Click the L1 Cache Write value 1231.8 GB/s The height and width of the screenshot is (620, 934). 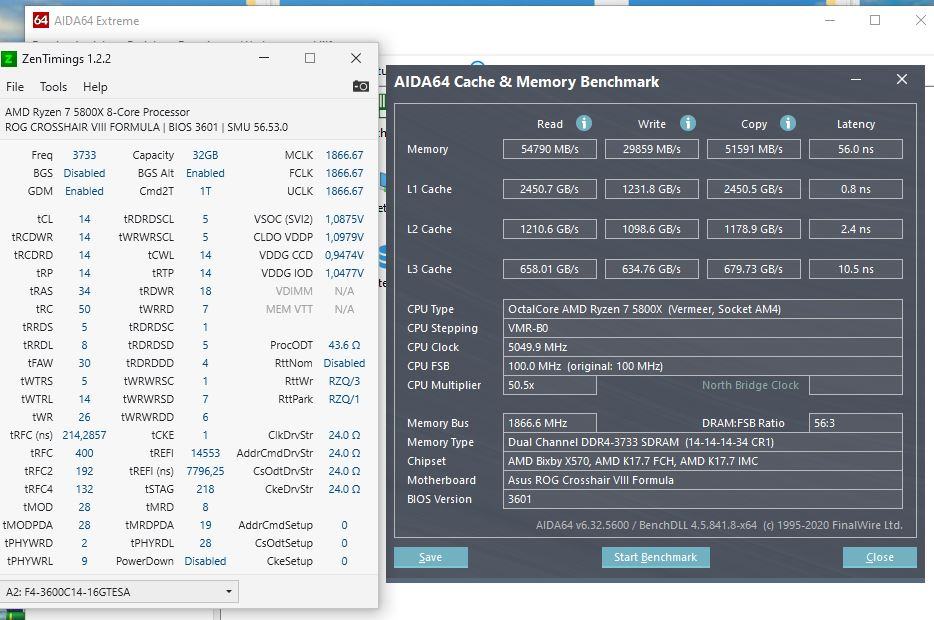coord(652,189)
